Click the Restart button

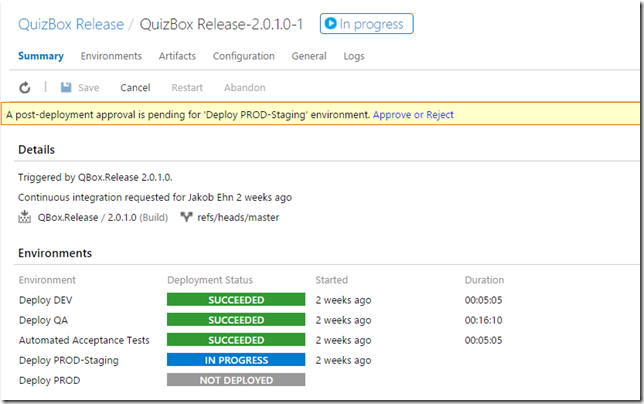pos(187,87)
